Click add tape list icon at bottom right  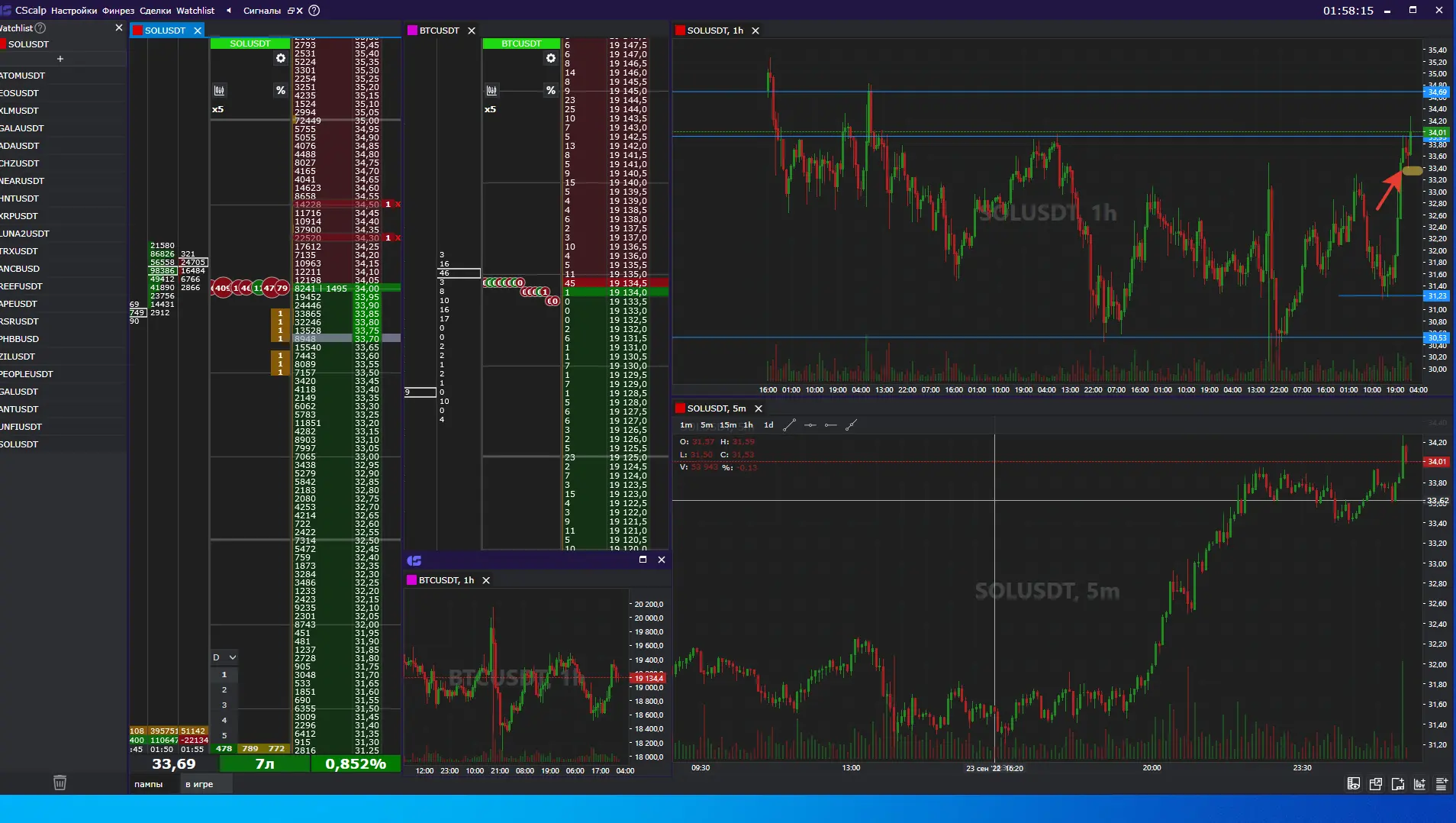(x=1442, y=784)
